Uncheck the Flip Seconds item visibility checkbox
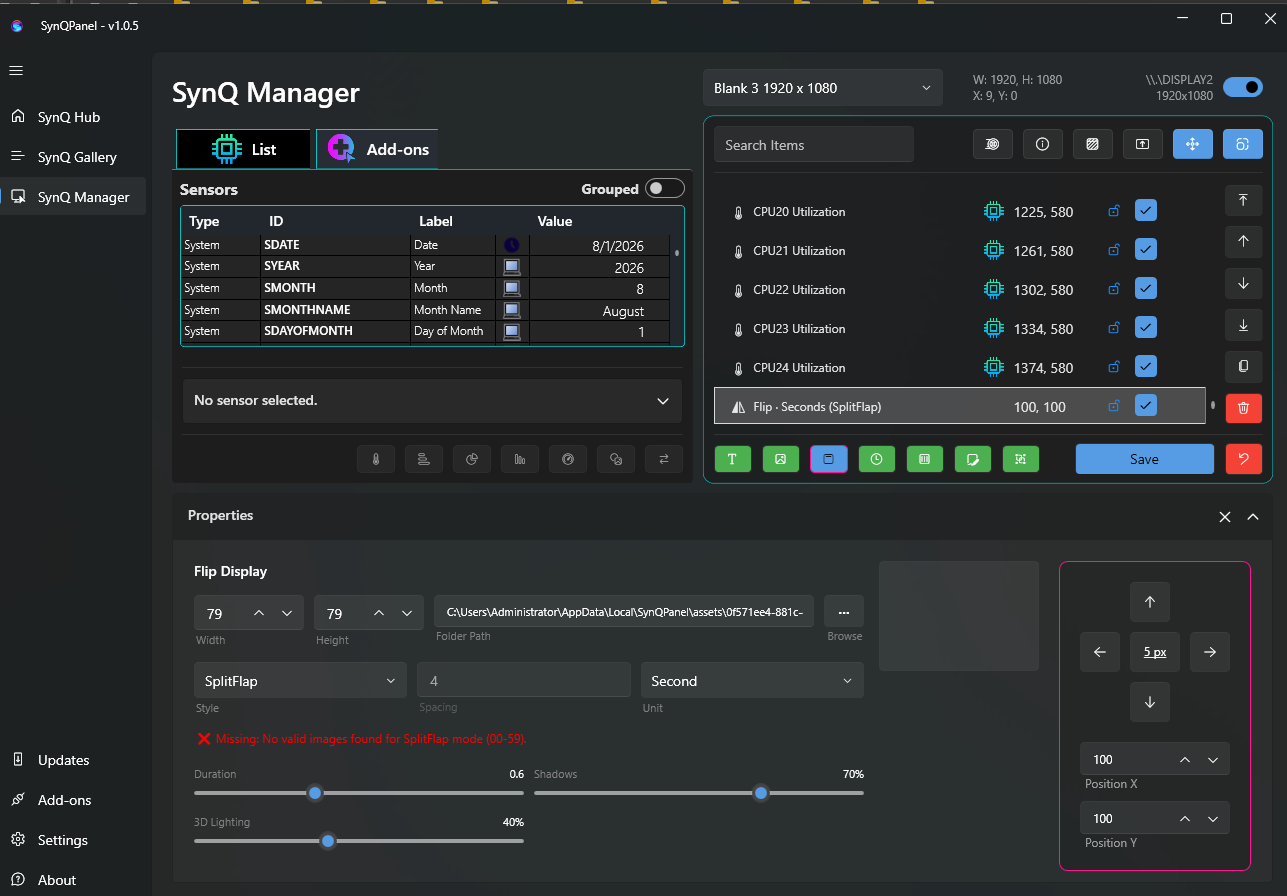This screenshot has height=896, width=1287. click(x=1146, y=406)
